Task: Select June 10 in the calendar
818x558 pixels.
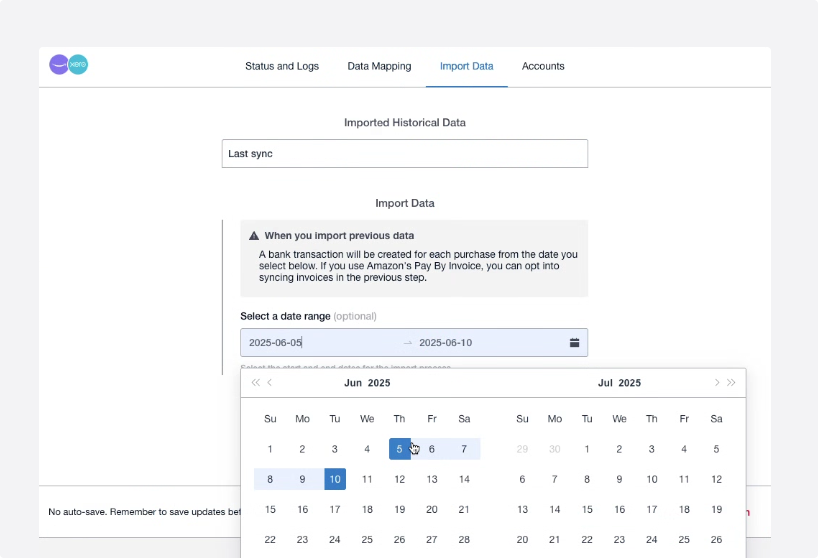Action: coord(335,479)
